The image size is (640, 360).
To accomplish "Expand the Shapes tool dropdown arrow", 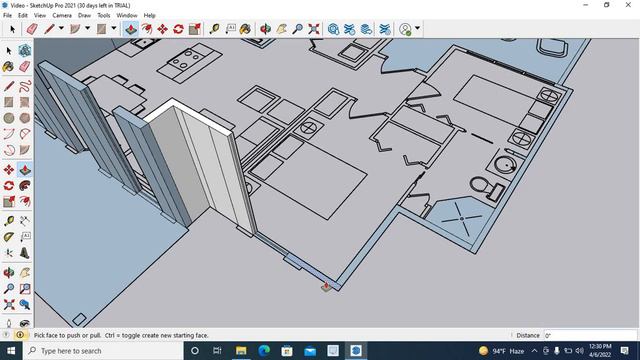I will 114,29.
